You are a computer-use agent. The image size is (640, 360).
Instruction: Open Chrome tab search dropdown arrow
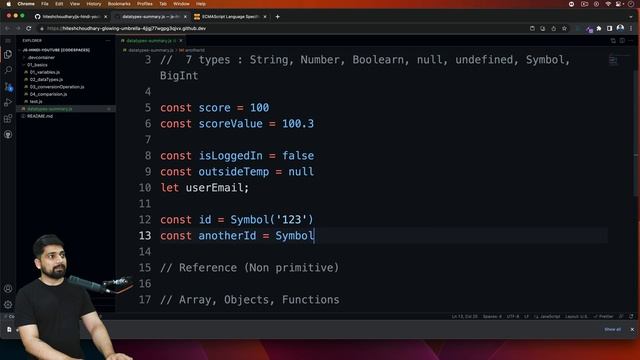pyautogui.click(x=631, y=17)
